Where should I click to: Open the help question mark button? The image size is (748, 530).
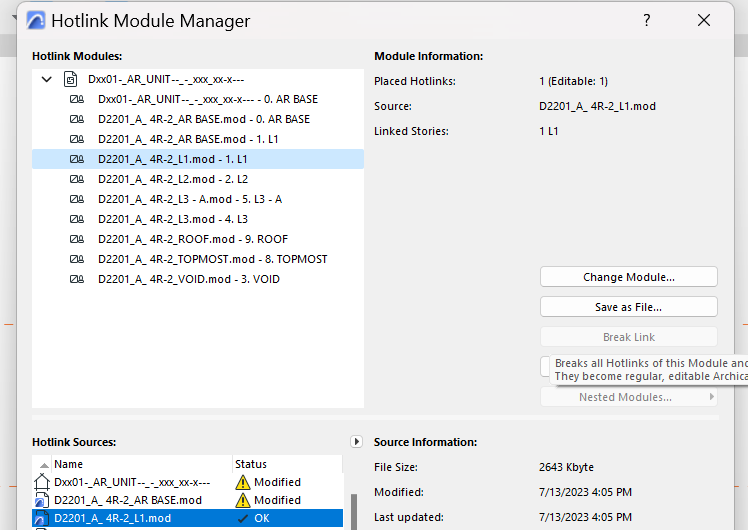[x=647, y=21]
